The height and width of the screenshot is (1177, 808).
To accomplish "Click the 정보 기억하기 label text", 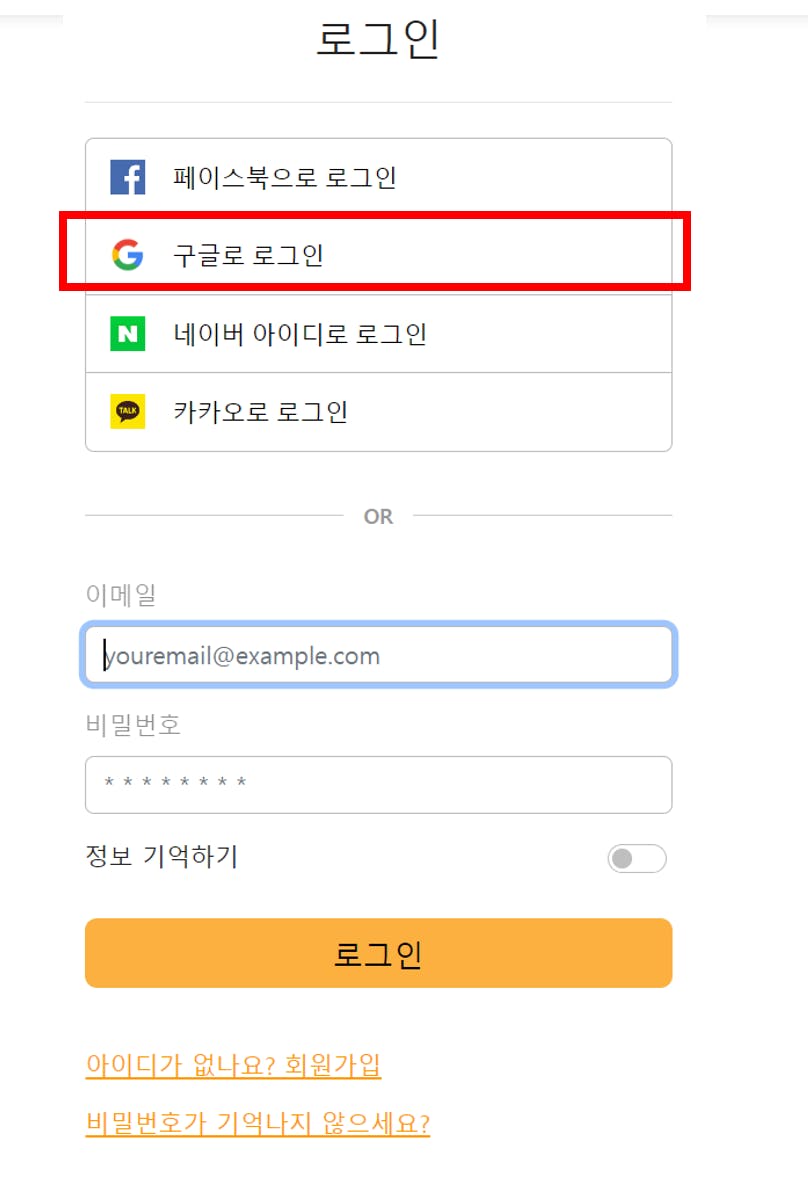I will click(162, 856).
